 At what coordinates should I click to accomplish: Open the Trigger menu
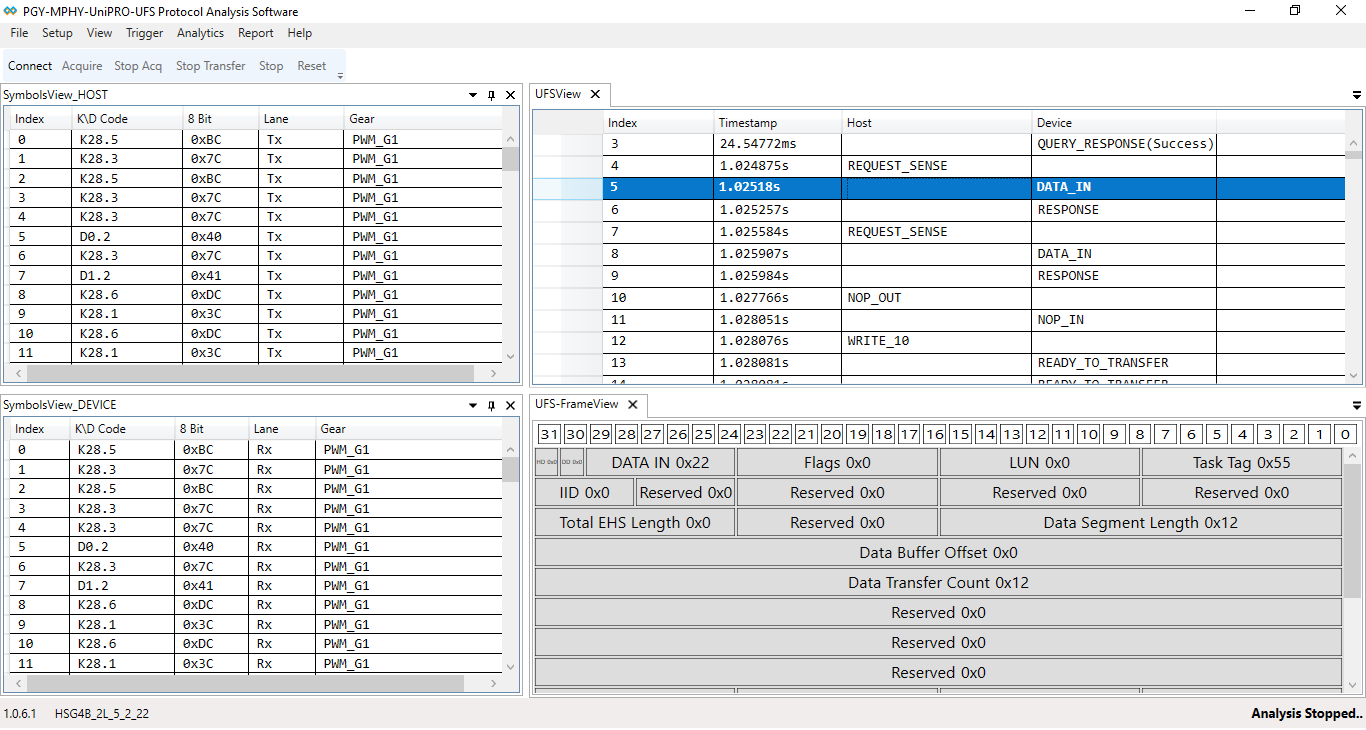pos(144,33)
